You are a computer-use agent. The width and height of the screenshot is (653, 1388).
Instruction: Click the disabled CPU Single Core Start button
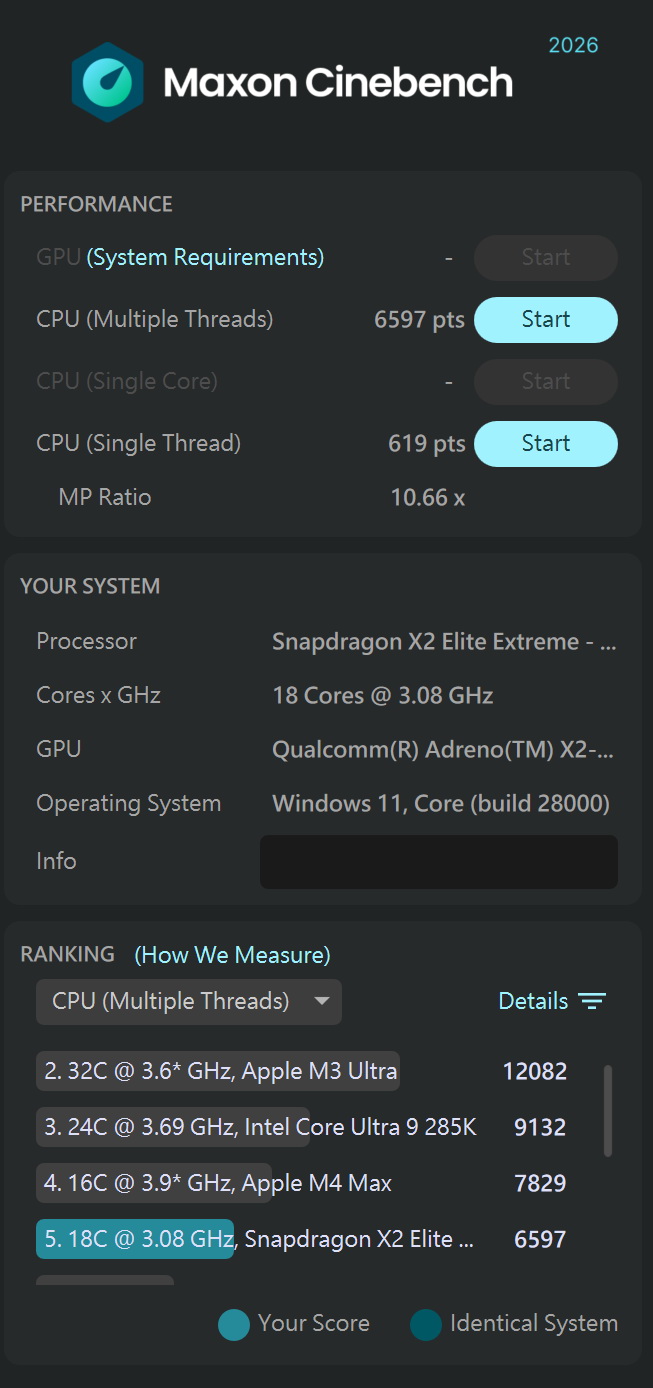(545, 382)
